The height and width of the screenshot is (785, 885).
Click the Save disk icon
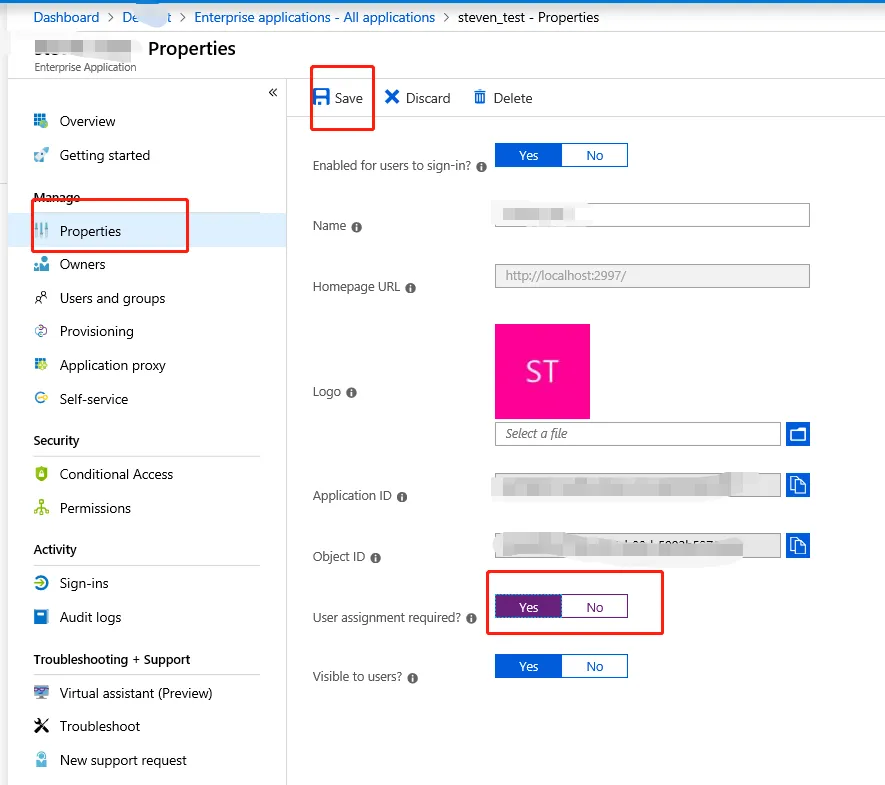click(321, 97)
